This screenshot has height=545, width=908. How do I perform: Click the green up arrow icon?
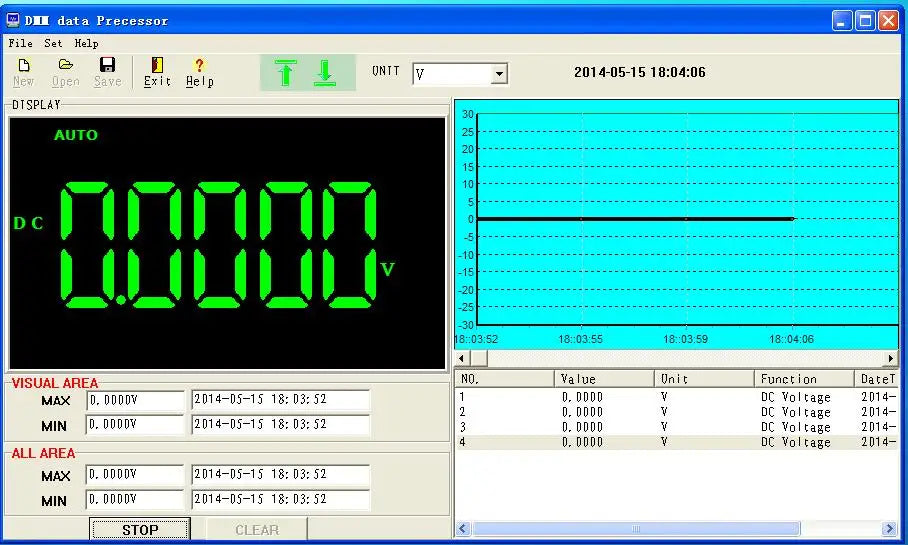coord(285,73)
